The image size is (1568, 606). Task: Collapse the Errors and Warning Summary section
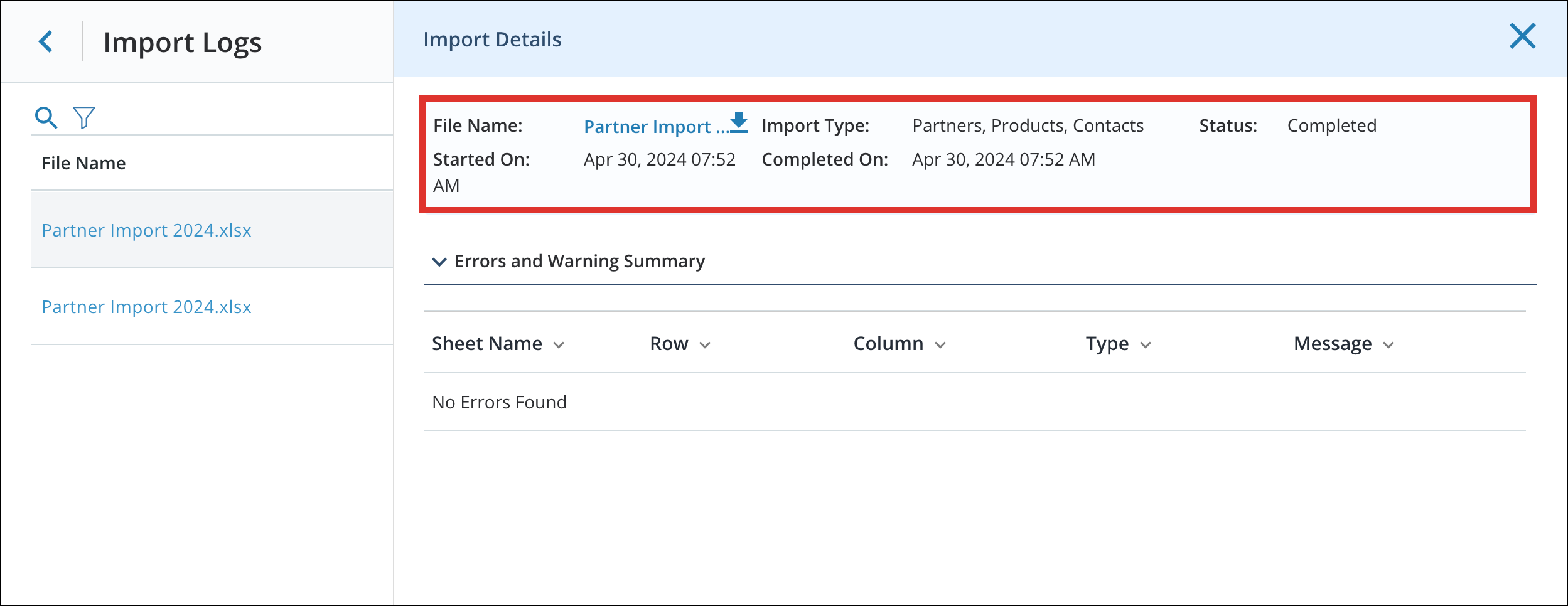pyautogui.click(x=439, y=261)
